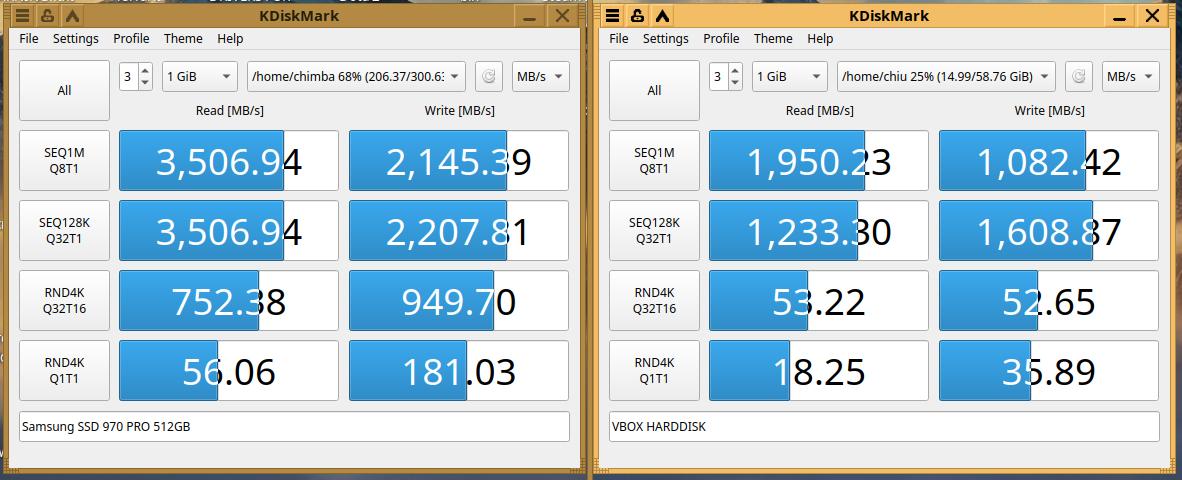This screenshot has height=480, width=1182.
Task: Run SEQ128K Q32T1 test in right window
Action: [654, 231]
